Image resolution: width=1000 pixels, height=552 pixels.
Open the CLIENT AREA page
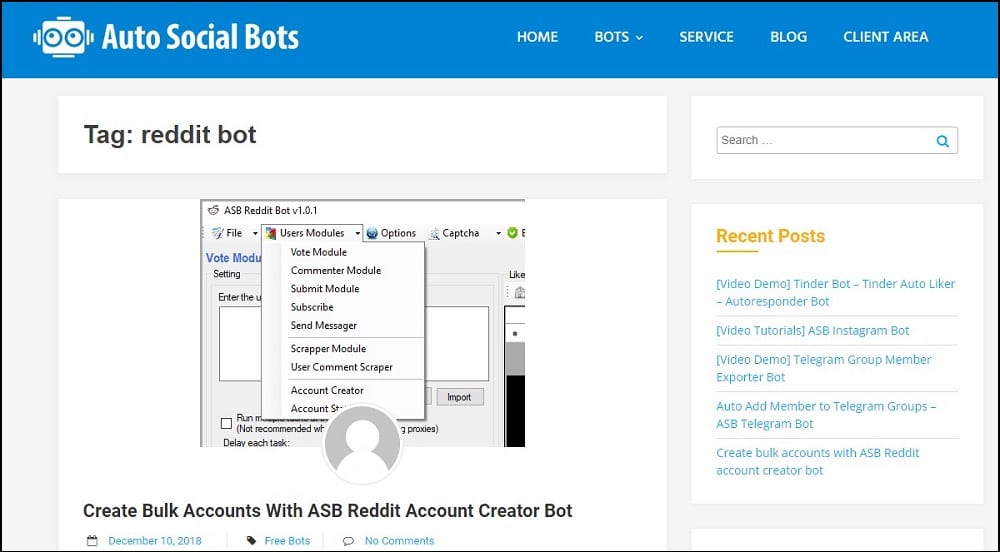click(885, 37)
